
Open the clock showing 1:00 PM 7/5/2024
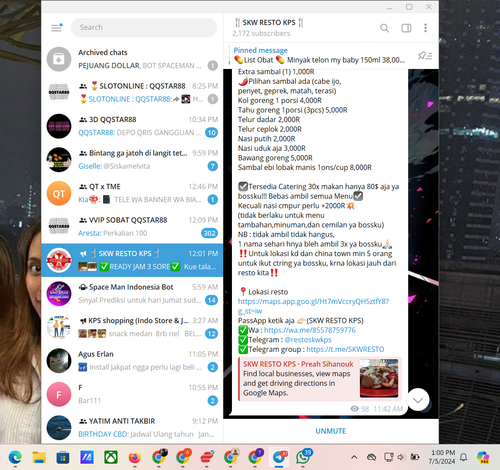[x=443, y=457]
